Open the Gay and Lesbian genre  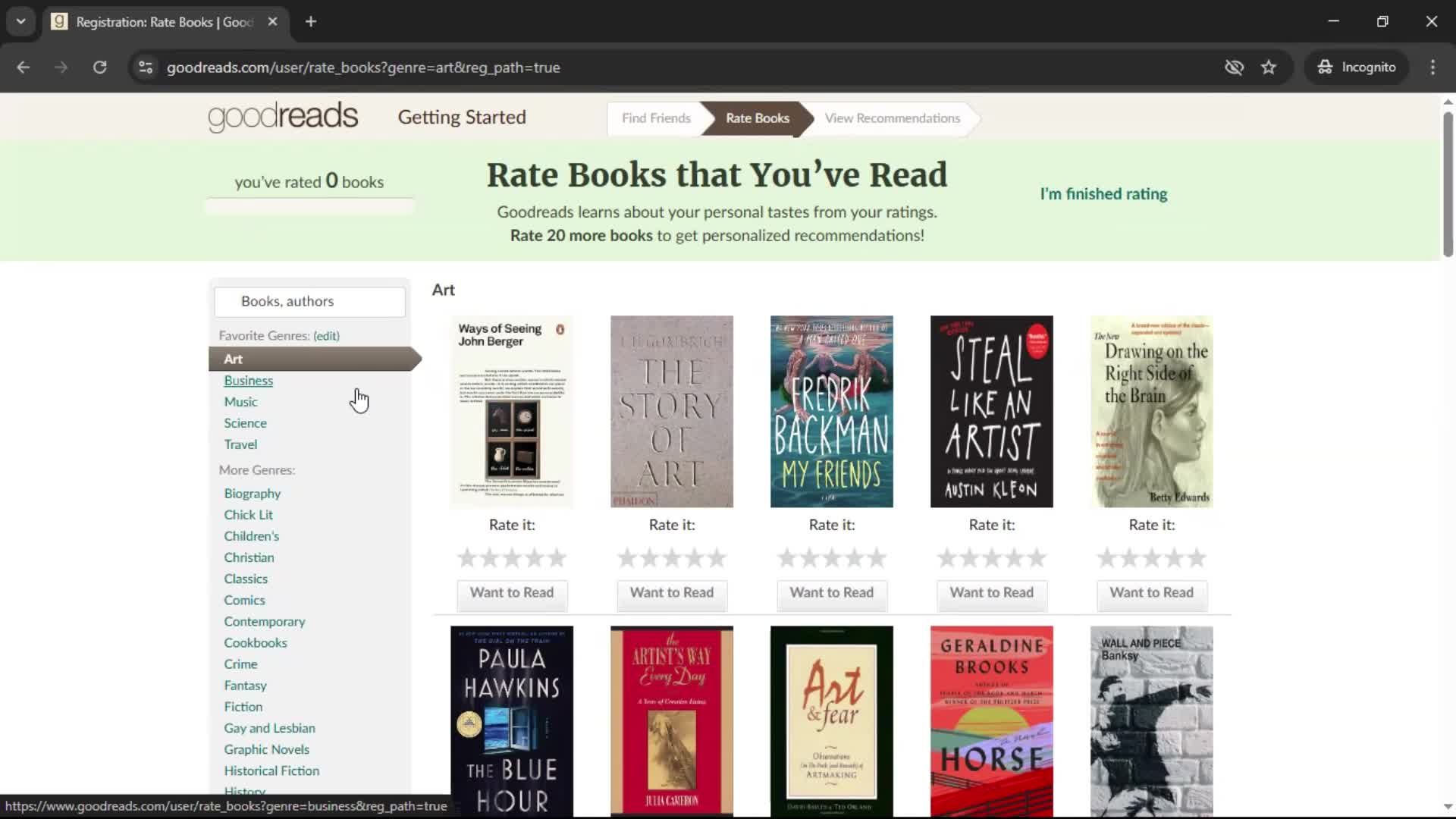click(269, 728)
